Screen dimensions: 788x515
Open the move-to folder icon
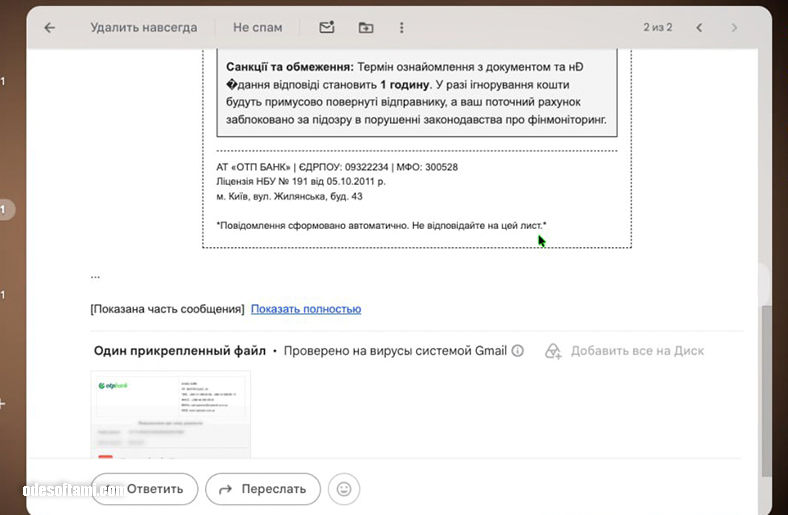366,28
